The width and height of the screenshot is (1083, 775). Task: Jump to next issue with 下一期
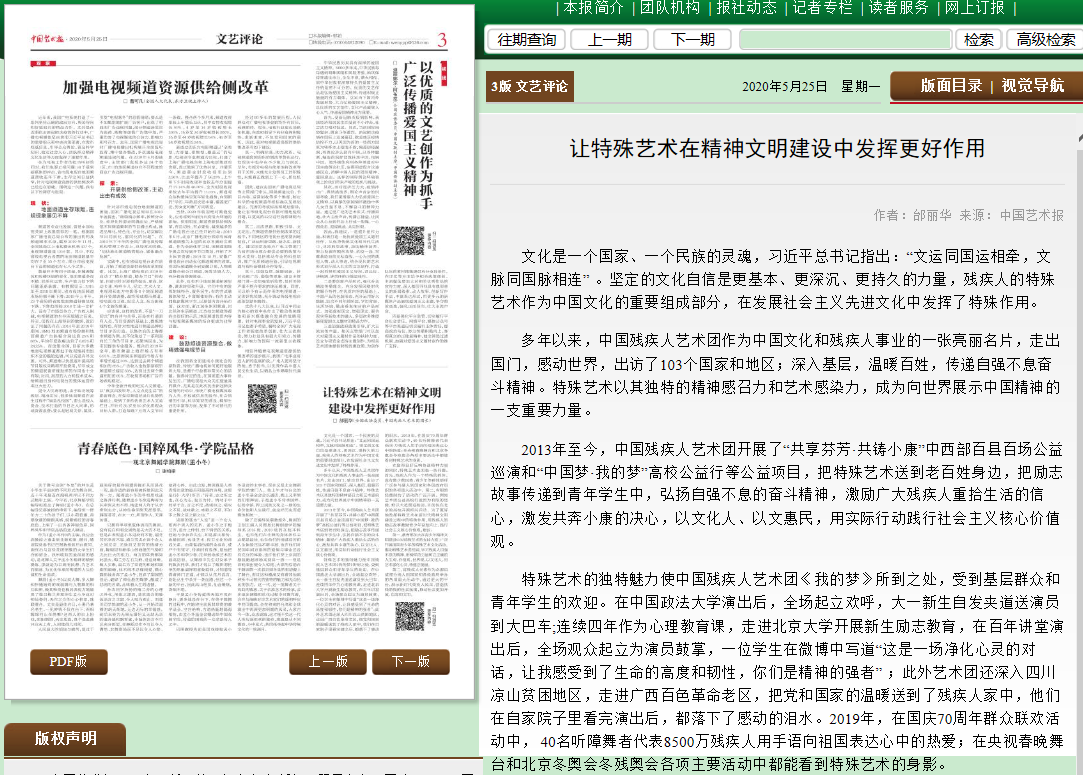tap(692, 40)
